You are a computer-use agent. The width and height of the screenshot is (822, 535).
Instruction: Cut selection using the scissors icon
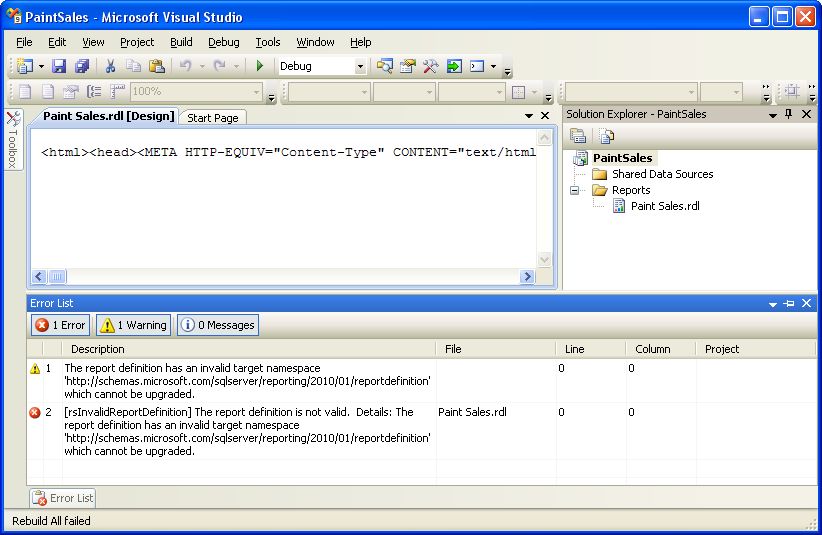110,66
